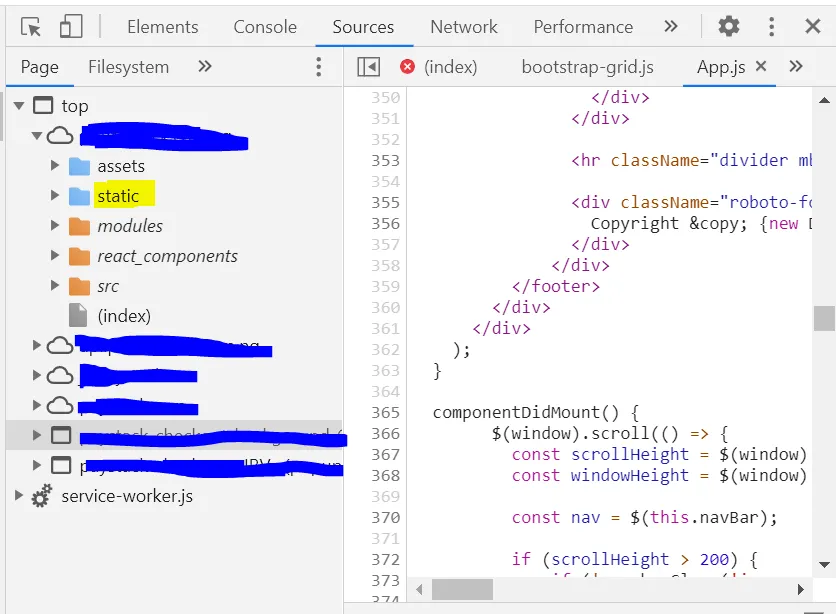Viewport: 836px width, 614px height.
Task: Select the Page navigator tab
Action: click(x=39, y=67)
